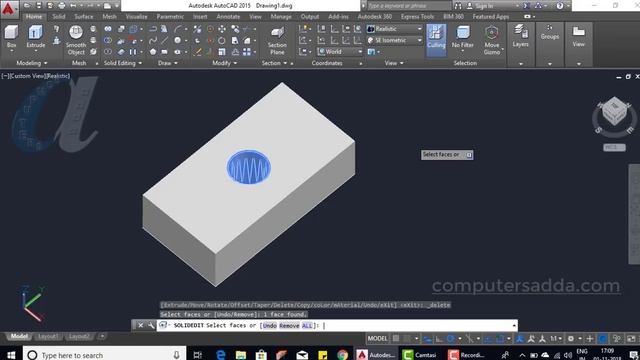Click ALL option in command line
This screenshot has width=640, height=360.
point(307,325)
